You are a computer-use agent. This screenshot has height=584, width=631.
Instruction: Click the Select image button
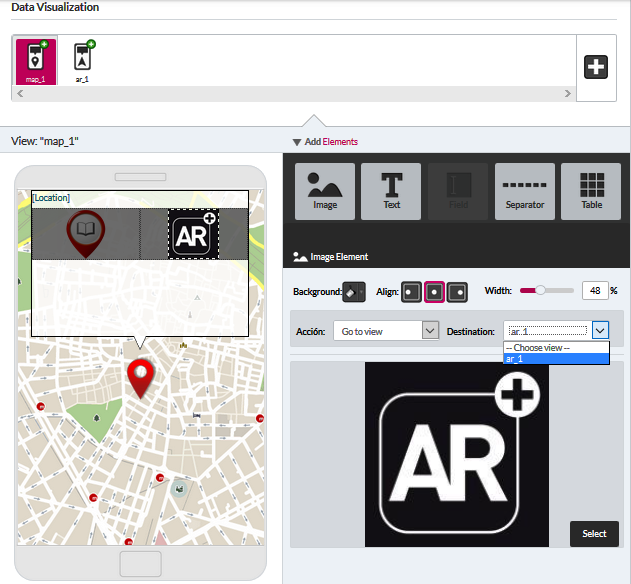594,534
